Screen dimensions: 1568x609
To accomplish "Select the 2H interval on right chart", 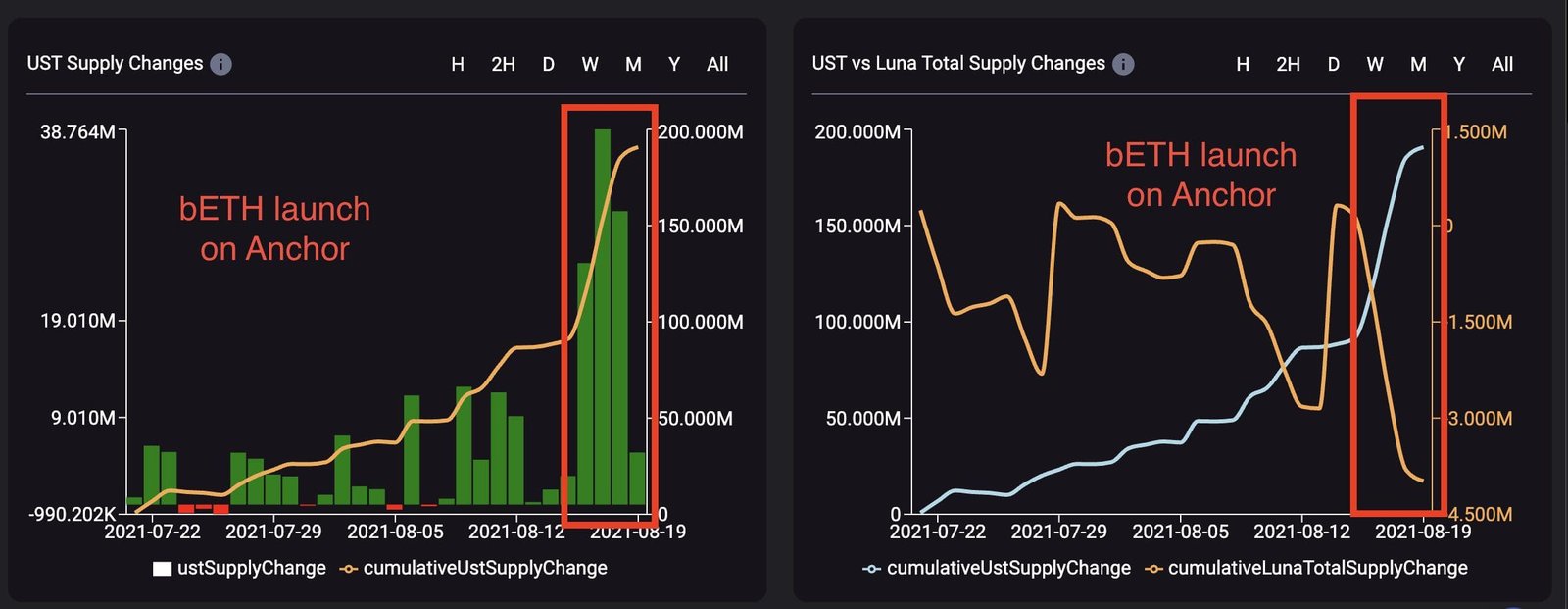I will tap(1287, 64).
